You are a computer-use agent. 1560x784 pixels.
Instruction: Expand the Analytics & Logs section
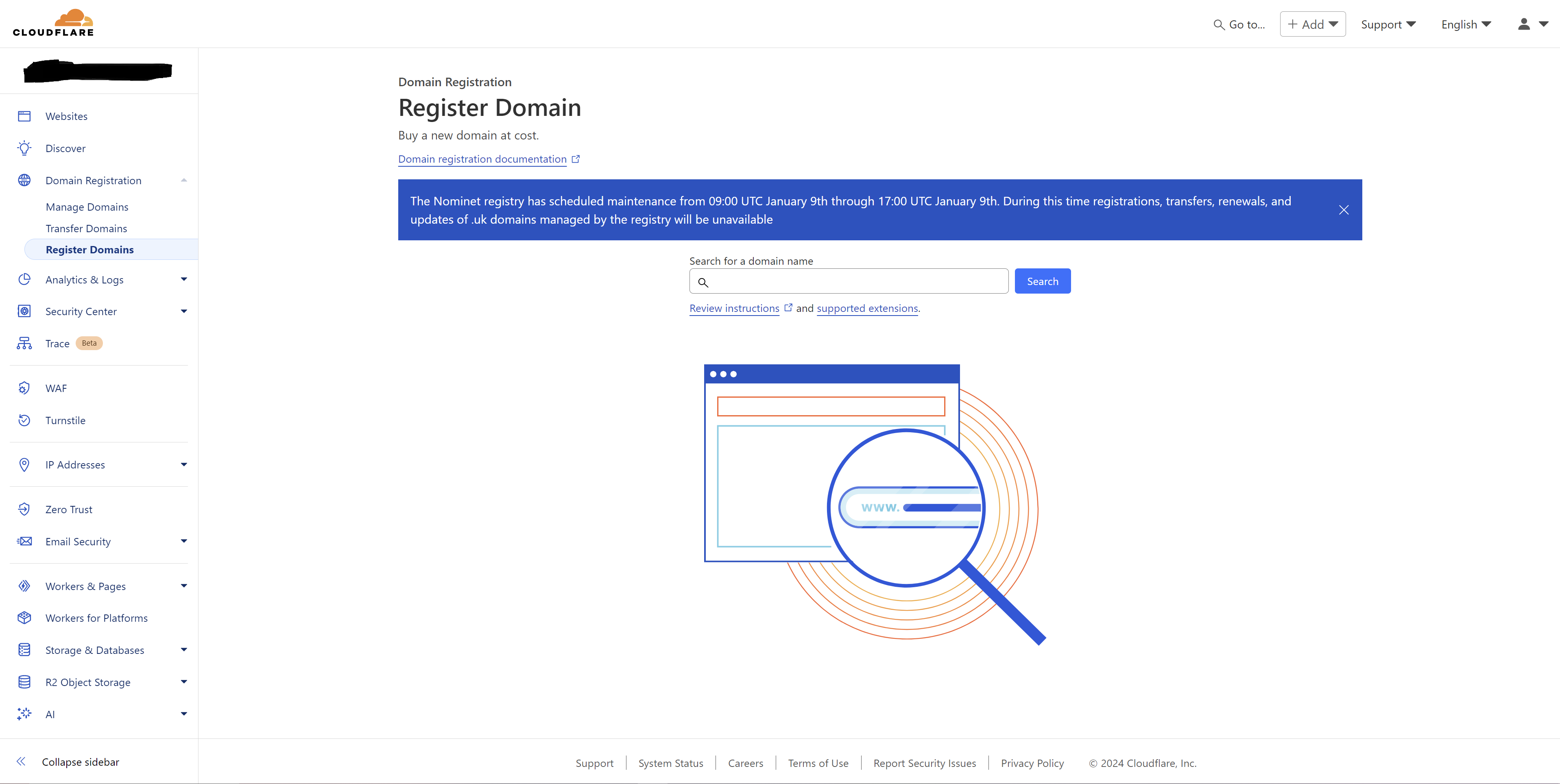tap(183, 279)
